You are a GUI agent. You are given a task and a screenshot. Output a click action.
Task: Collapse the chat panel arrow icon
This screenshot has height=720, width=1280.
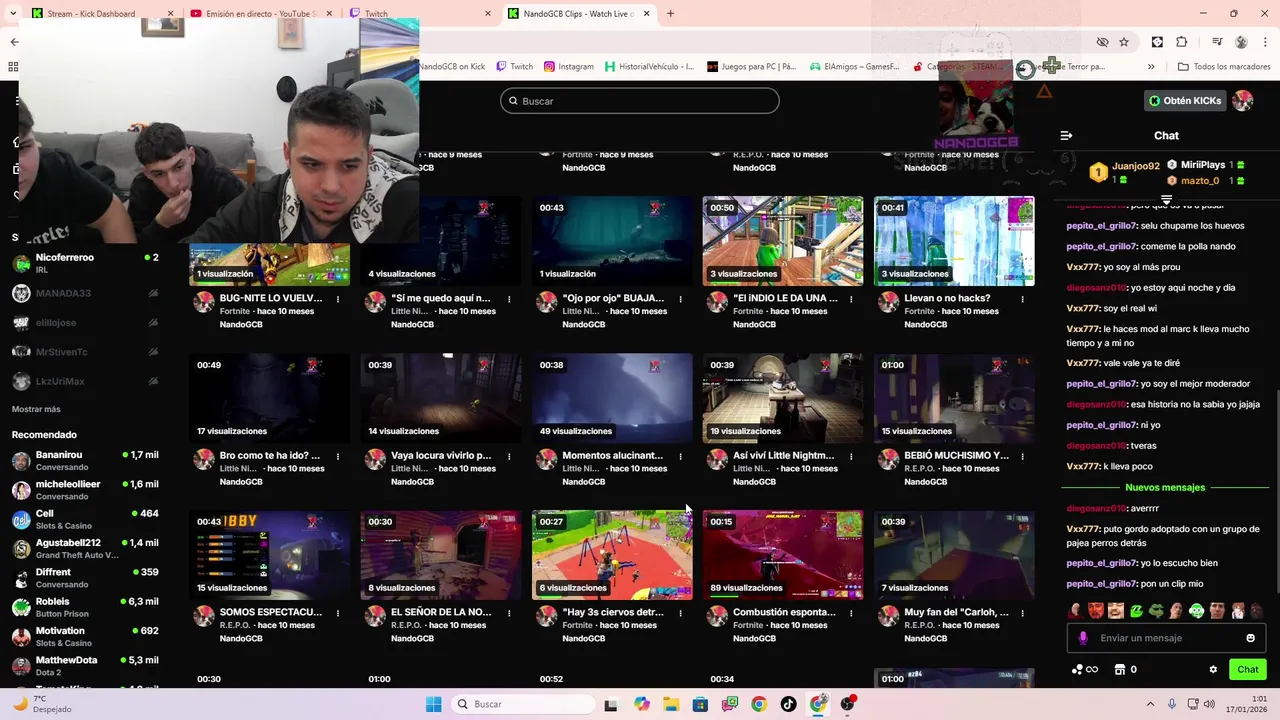(x=1066, y=135)
